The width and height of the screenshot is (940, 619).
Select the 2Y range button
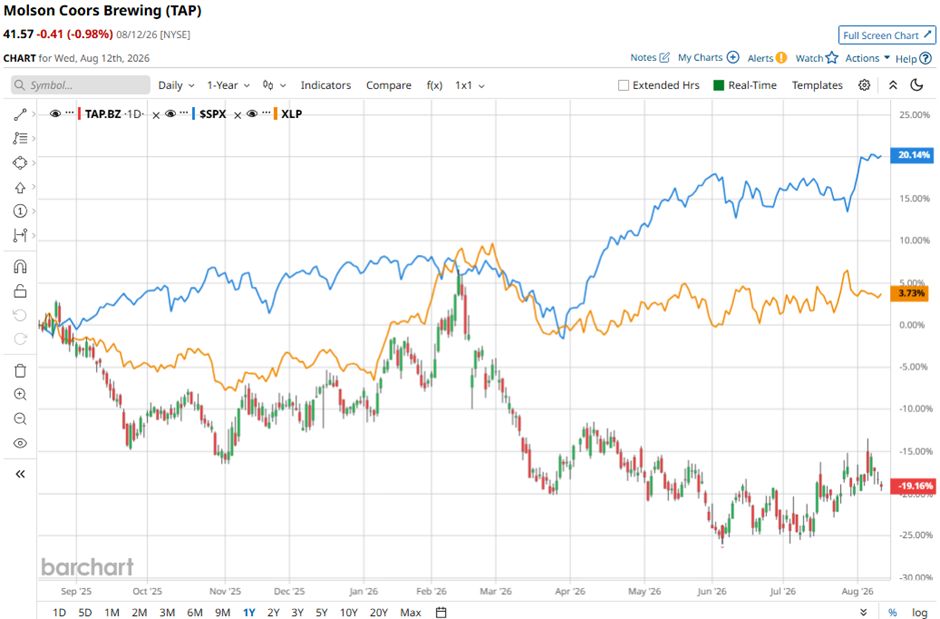(x=273, y=612)
